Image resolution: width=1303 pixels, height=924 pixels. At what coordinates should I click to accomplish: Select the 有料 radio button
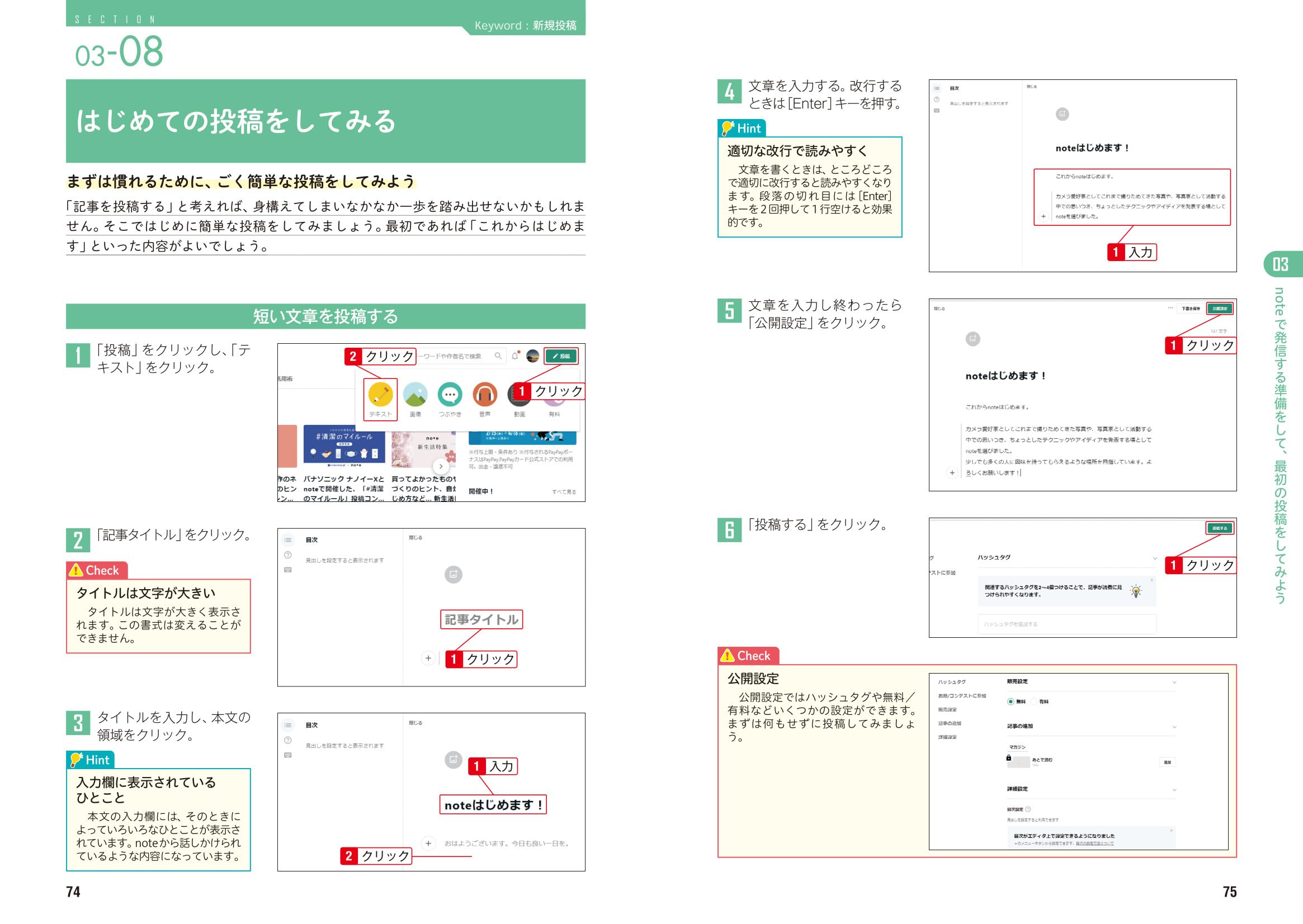[1034, 702]
